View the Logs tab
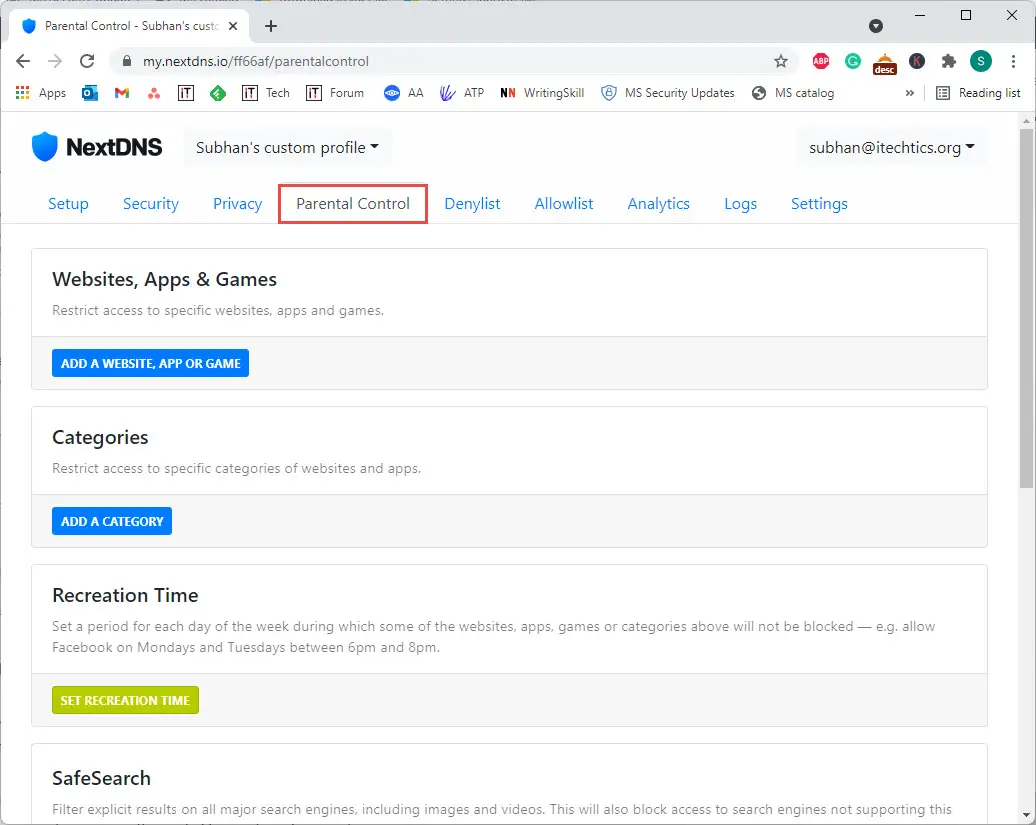This screenshot has width=1036, height=825. pyautogui.click(x=741, y=204)
